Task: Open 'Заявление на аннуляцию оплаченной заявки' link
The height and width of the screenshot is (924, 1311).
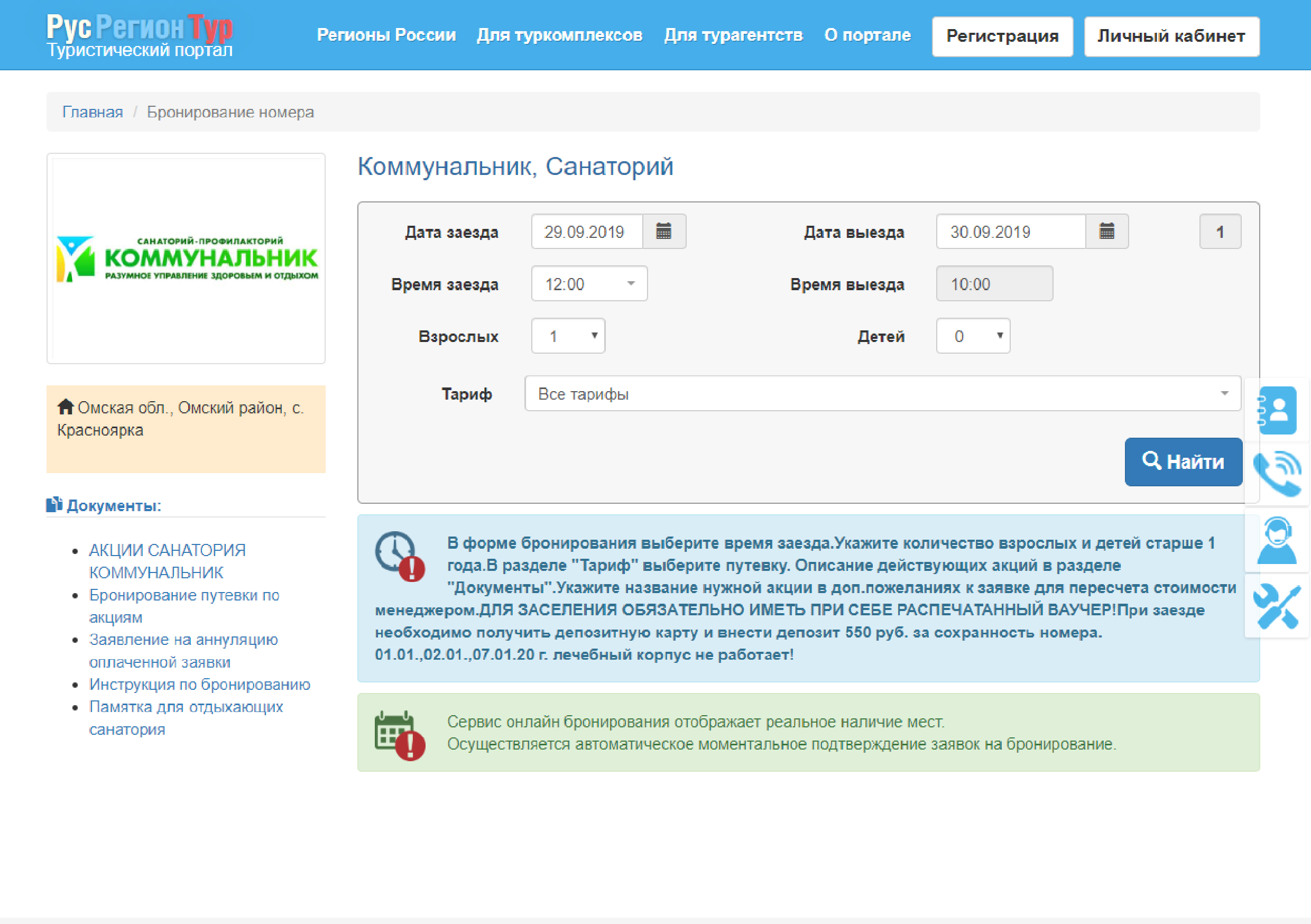Action: 183,651
